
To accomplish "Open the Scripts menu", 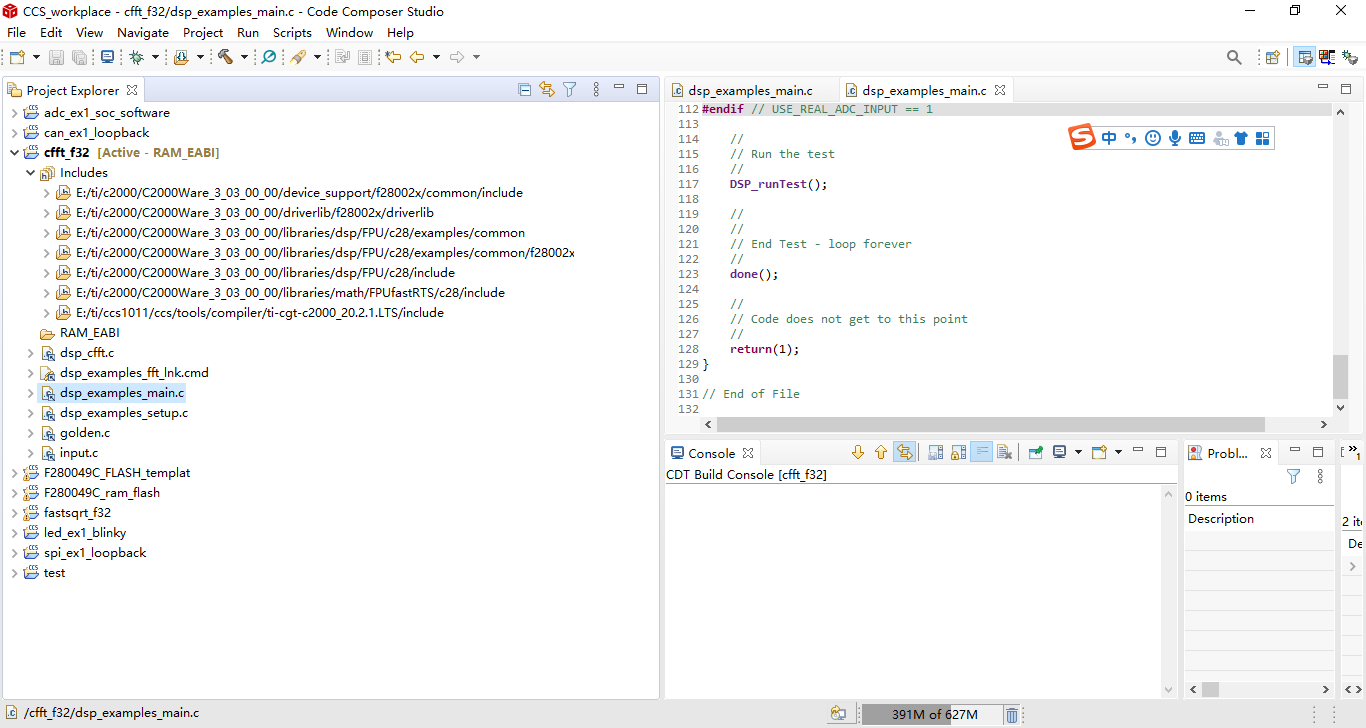I will click(292, 33).
